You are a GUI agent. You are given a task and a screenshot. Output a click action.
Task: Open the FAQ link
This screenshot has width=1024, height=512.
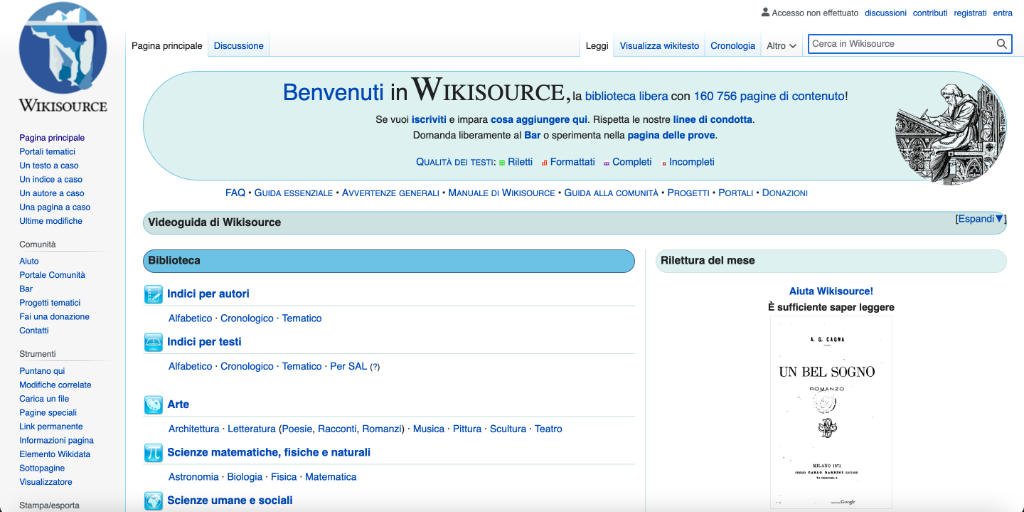235,193
